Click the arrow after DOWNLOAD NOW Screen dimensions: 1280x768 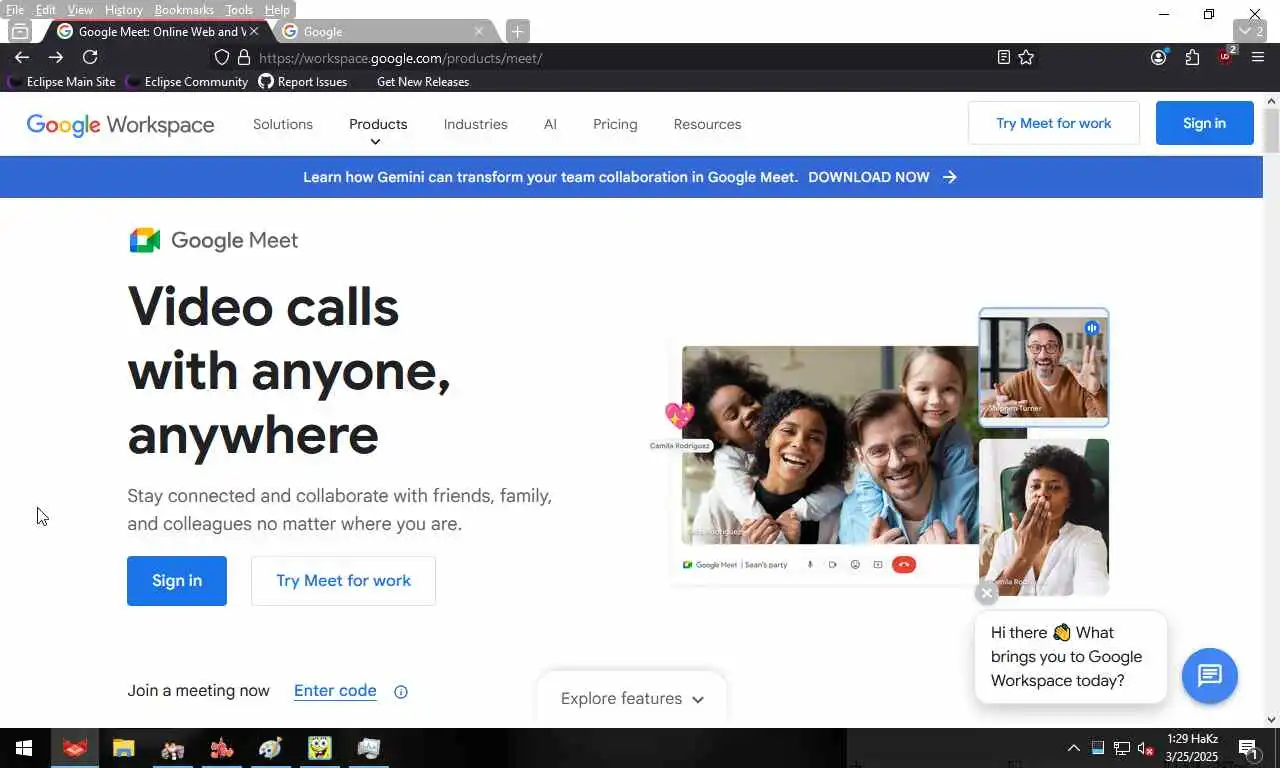tap(950, 177)
